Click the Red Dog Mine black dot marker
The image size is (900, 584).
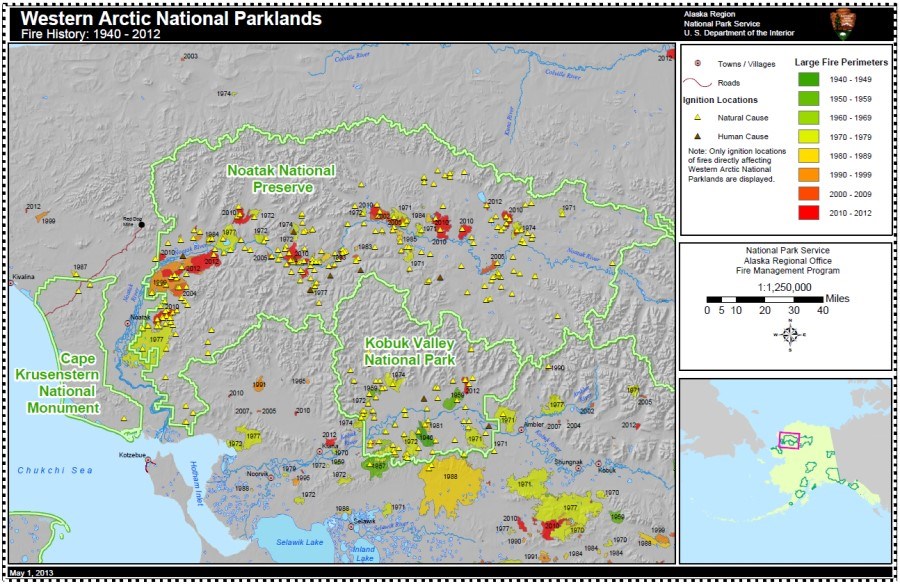click(142, 225)
